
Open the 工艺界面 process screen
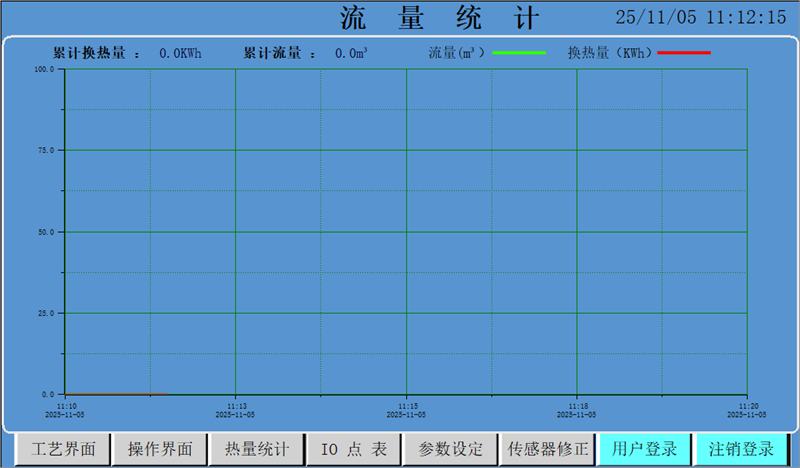64,449
